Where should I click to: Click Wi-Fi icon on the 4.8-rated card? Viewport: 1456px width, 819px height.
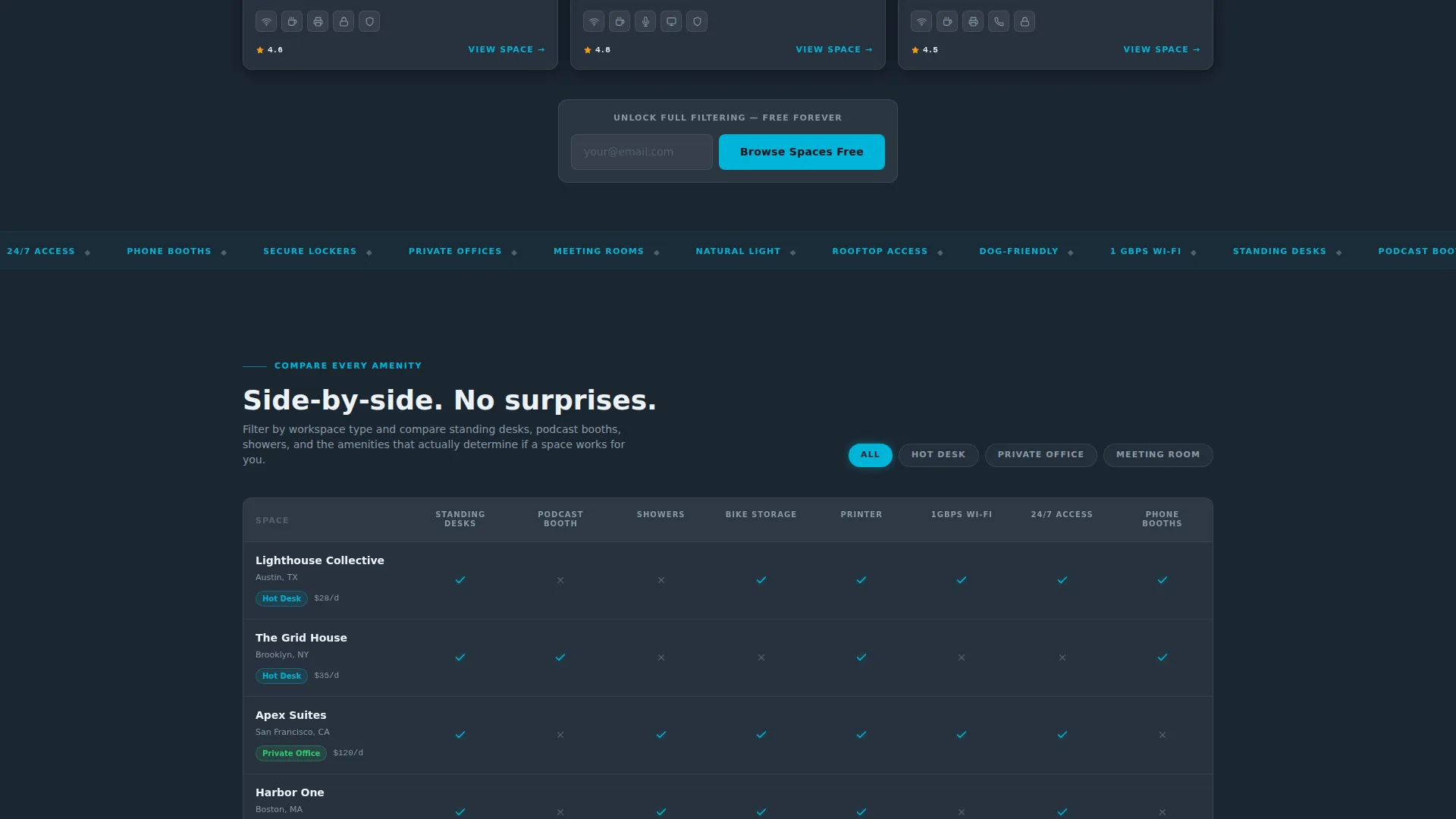(594, 22)
